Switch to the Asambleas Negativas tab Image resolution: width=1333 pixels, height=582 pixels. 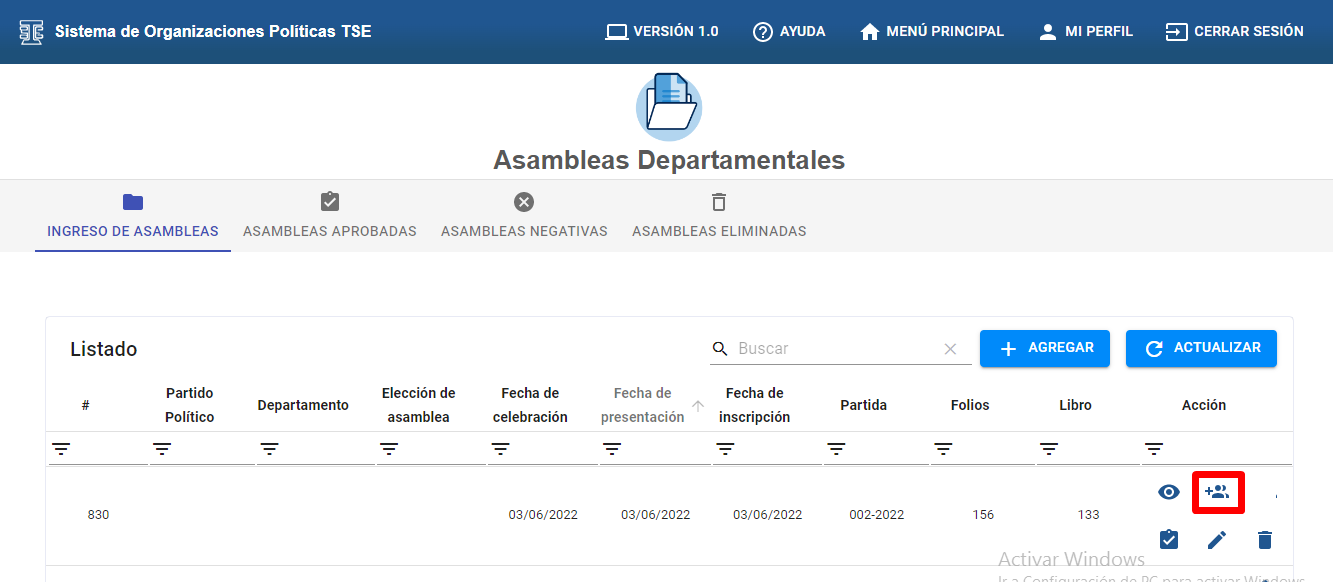tap(524, 216)
